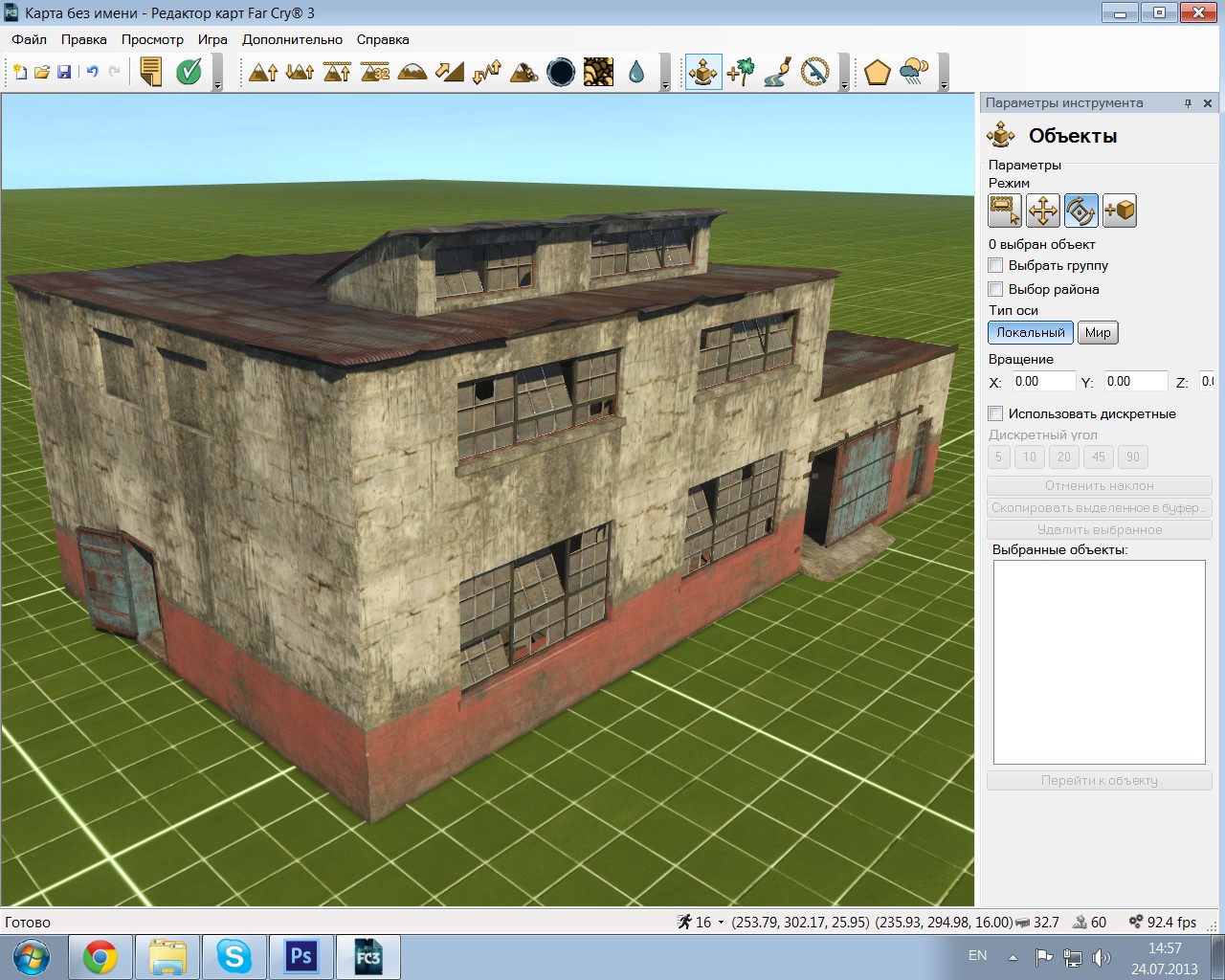The width and height of the screenshot is (1225, 980).
Task: Select the terrain ramp tool
Action: (449, 72)
